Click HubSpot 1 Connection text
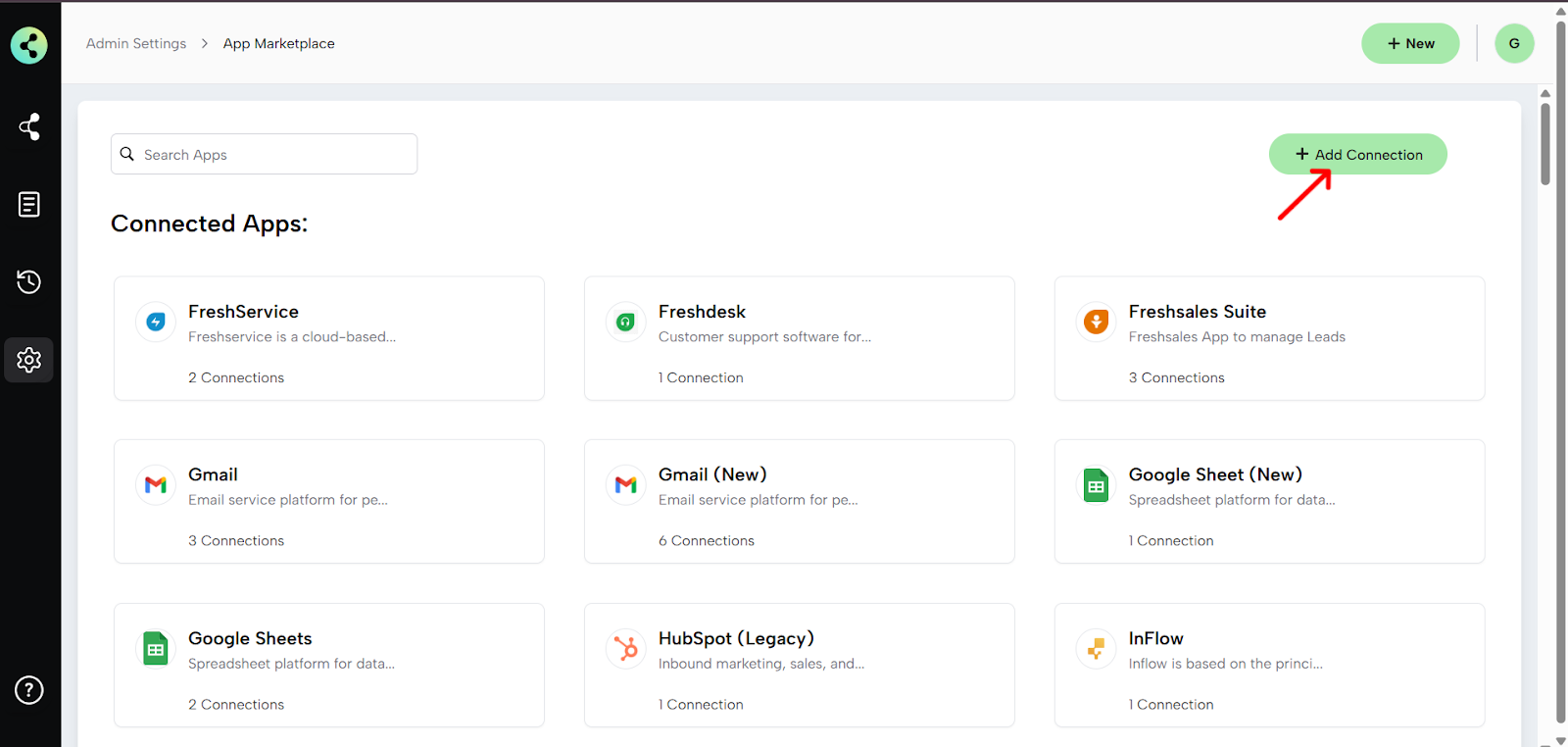This screenshot has width=1568, height=747. click(x=701, y=704)
